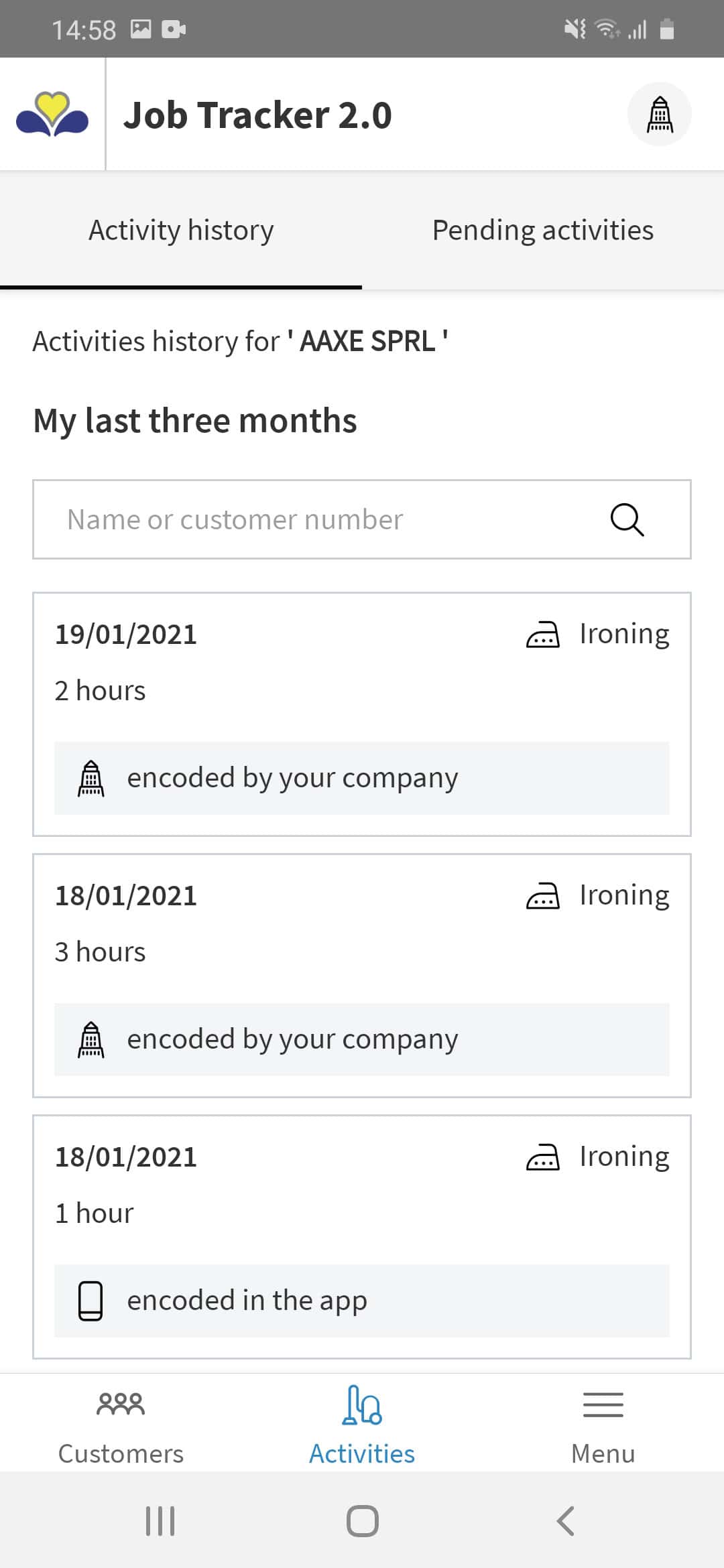This screenshot has height=1568, width=724.
Task: Open the 18/01/2021 3 hours activity card
Action: pyautogui.click(x=362, y=976)
